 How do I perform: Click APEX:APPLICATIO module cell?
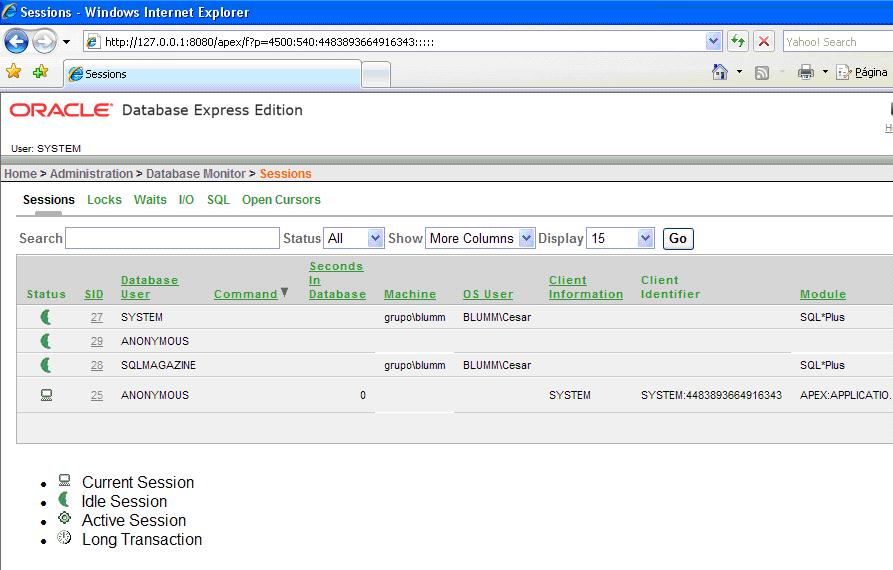click(x=846, y=395)
